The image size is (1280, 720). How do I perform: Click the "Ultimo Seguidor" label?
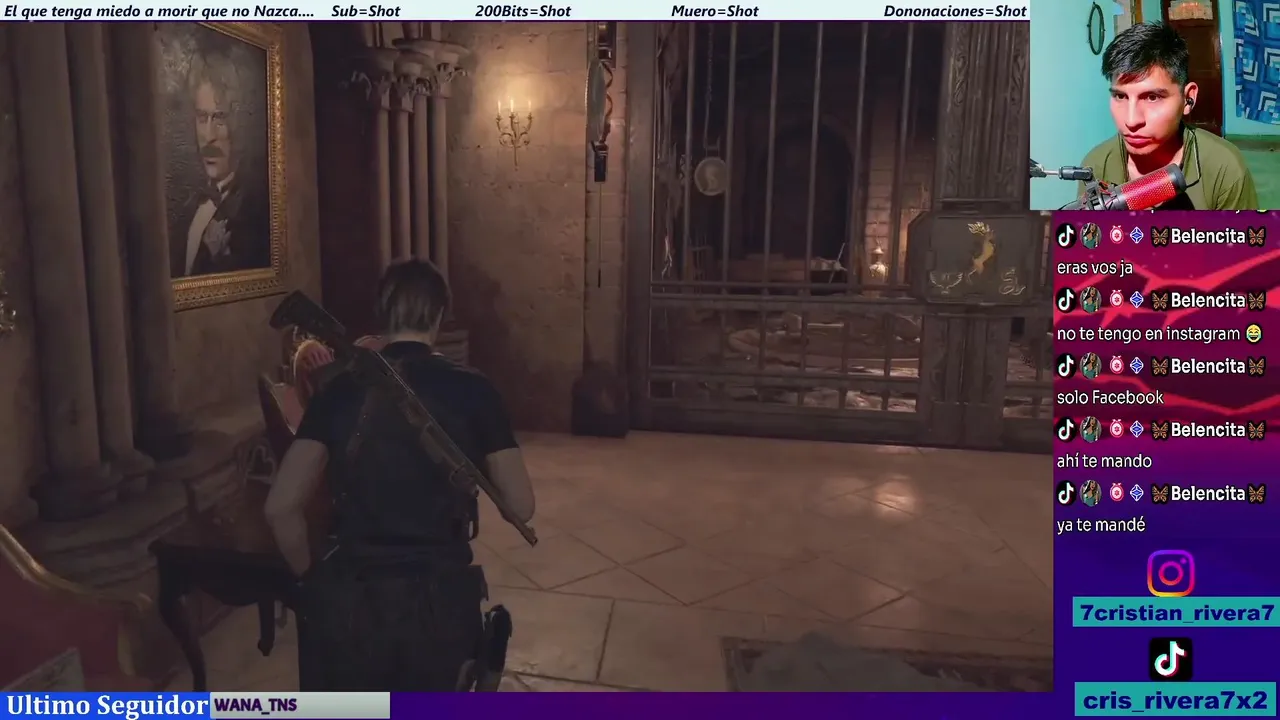(x=106, y=705)
